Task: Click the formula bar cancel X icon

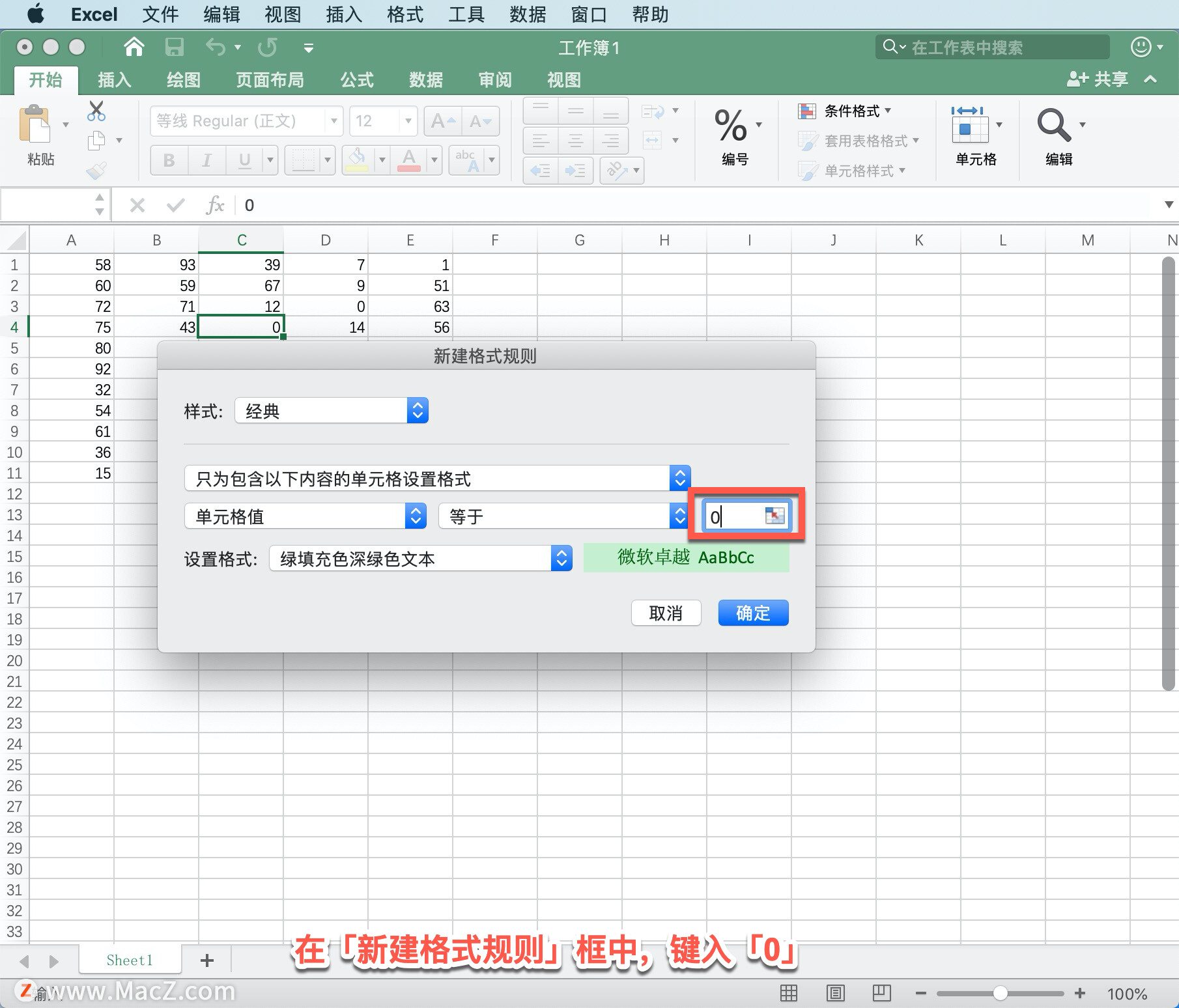Action: coord(137,205)
